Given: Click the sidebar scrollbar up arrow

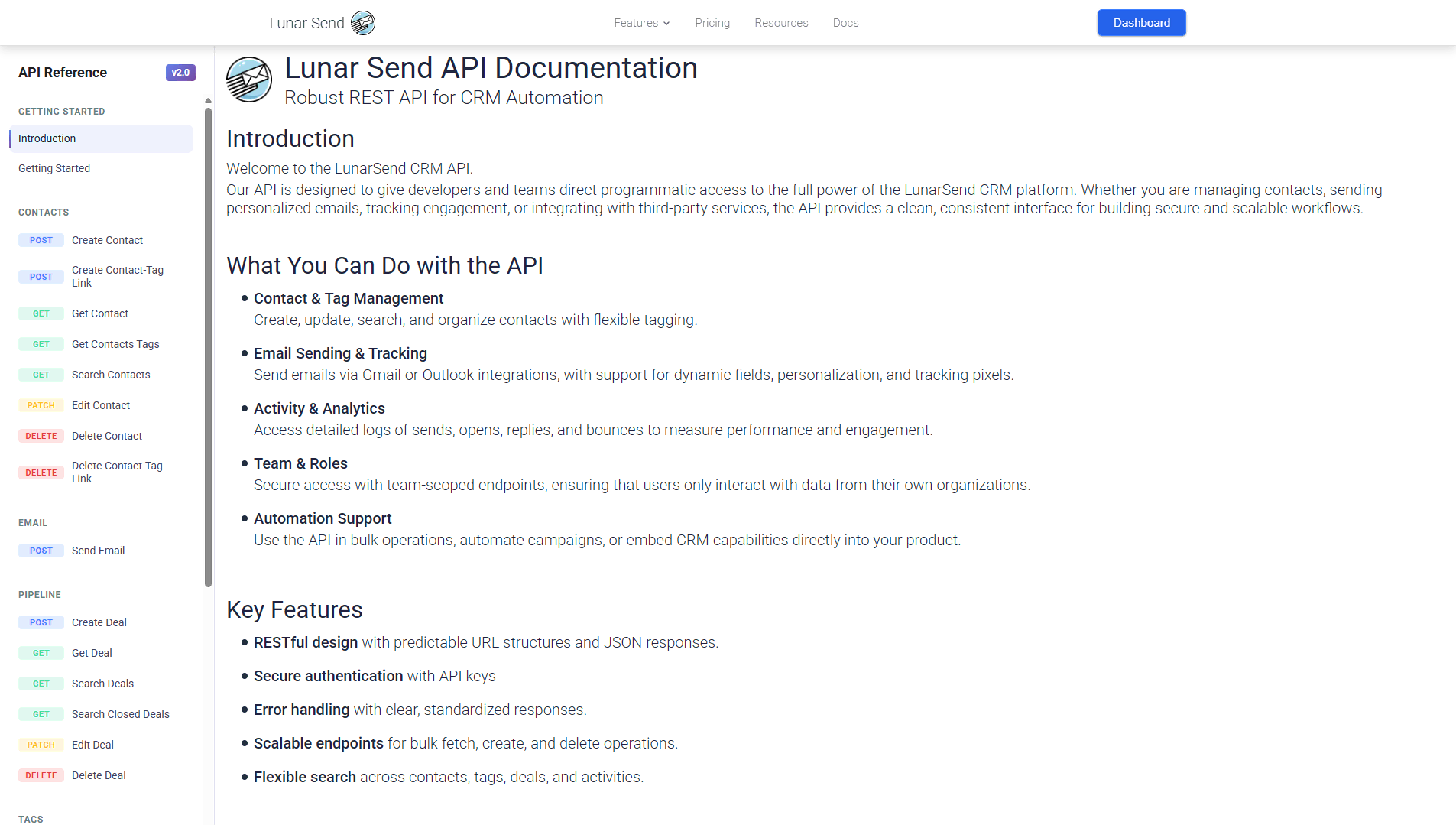Looking at the screenshot, I should pos(208,101).
